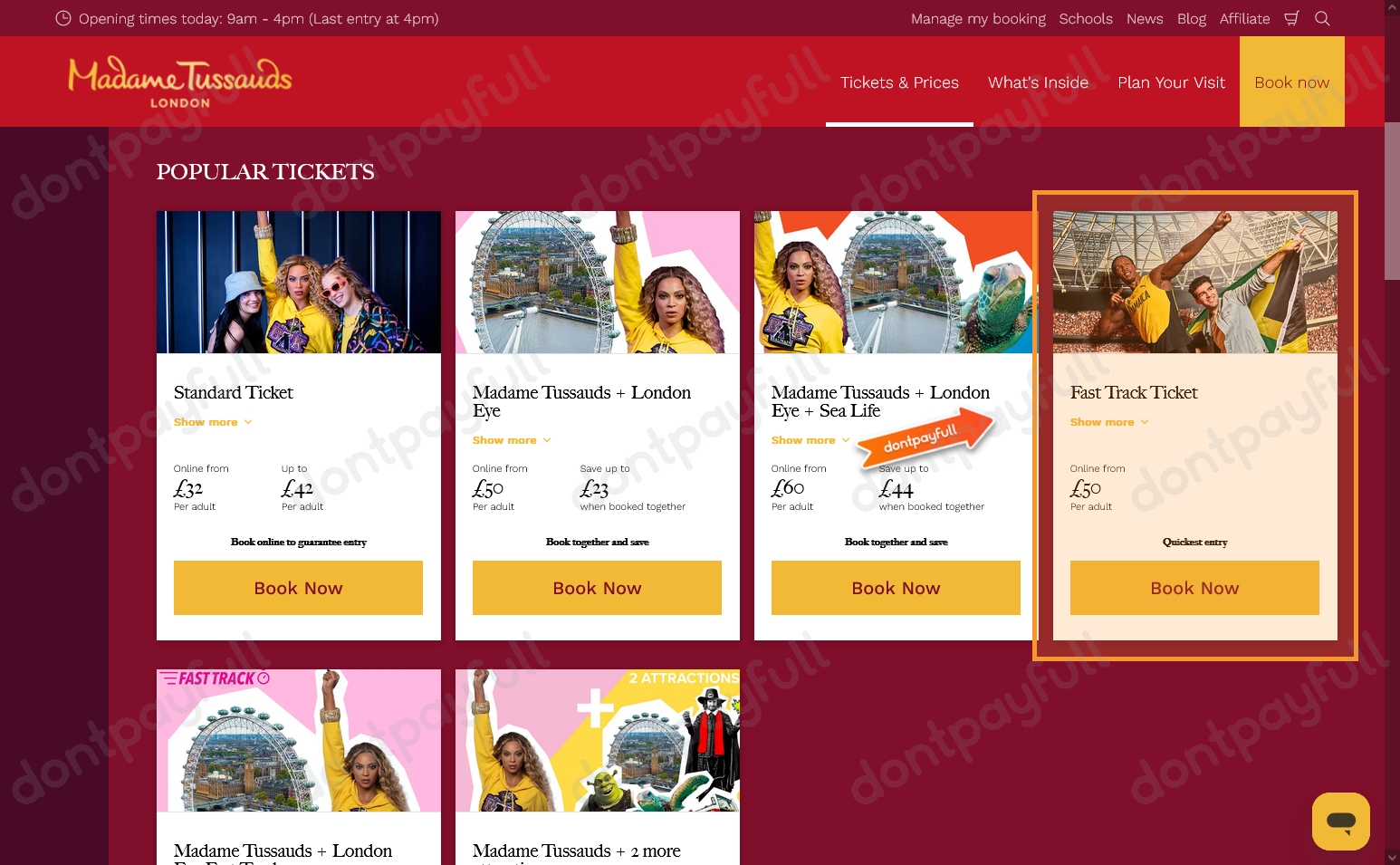Viewport: 1400px width, 865px height.
Task: Open the Manage my booking link
Action: (978, 18)
